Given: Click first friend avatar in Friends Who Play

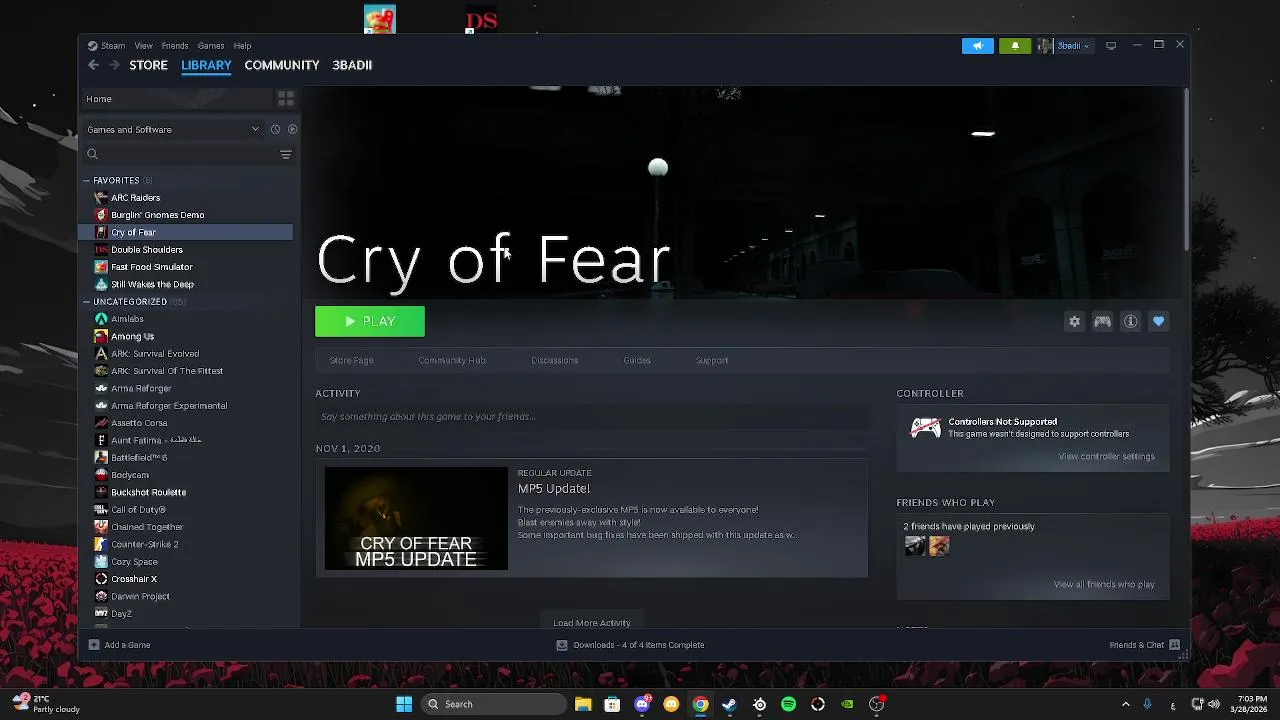Looking at the screenshot, I should click(915, 546).
